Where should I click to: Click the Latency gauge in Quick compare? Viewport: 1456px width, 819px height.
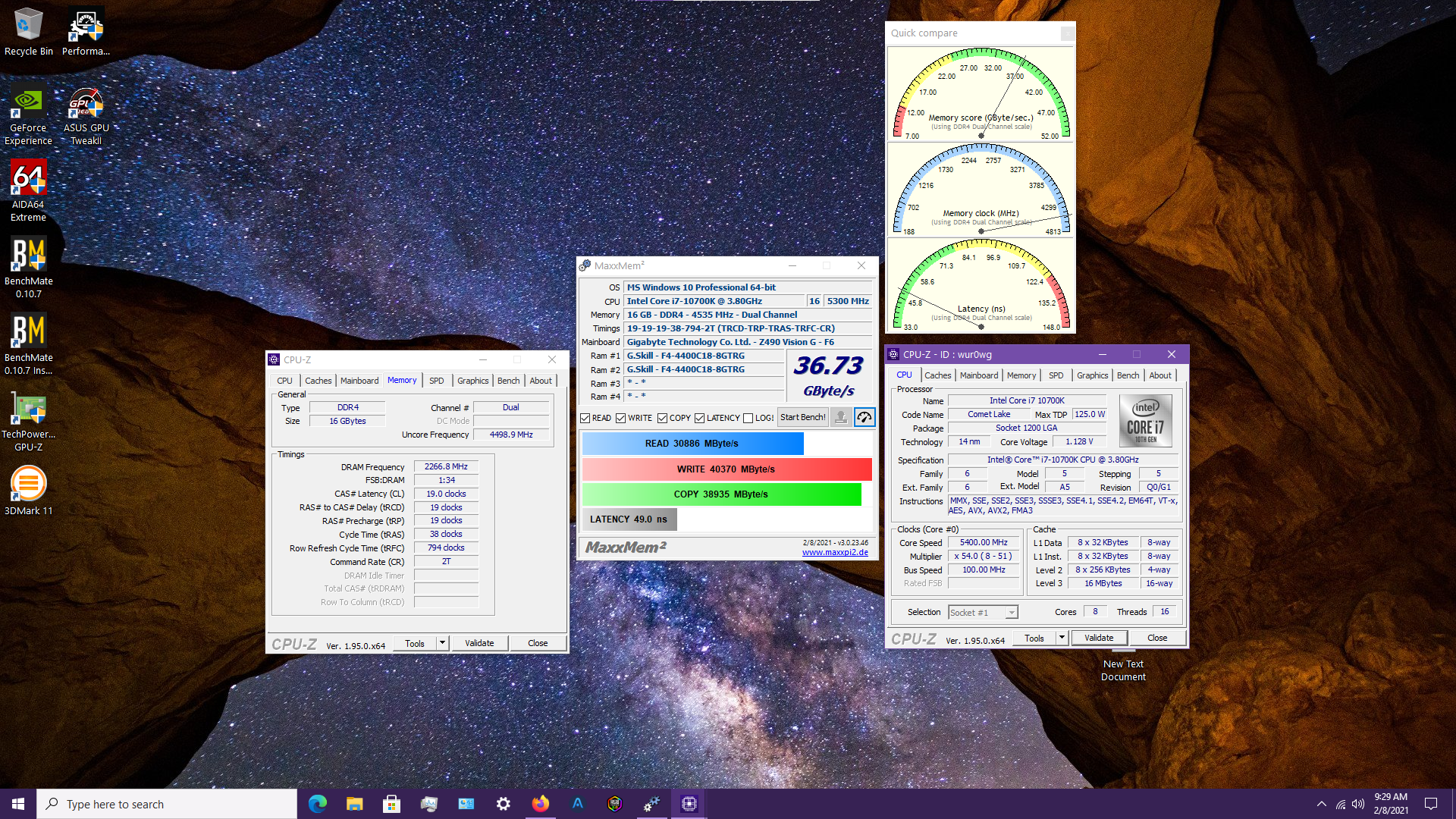coord(981,285)
